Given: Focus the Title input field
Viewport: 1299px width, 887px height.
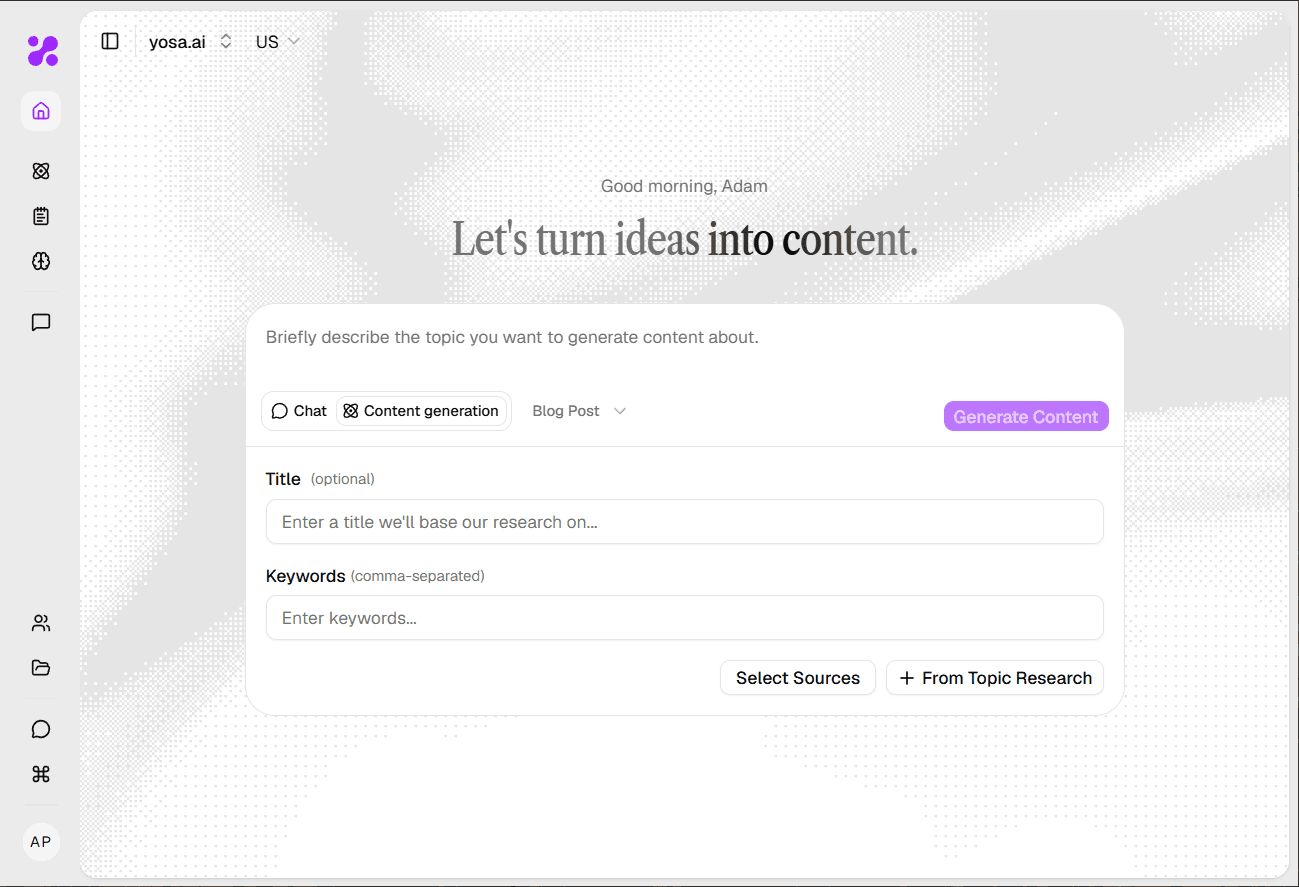Looking at the screenshot, I should (x=684, y=522).
